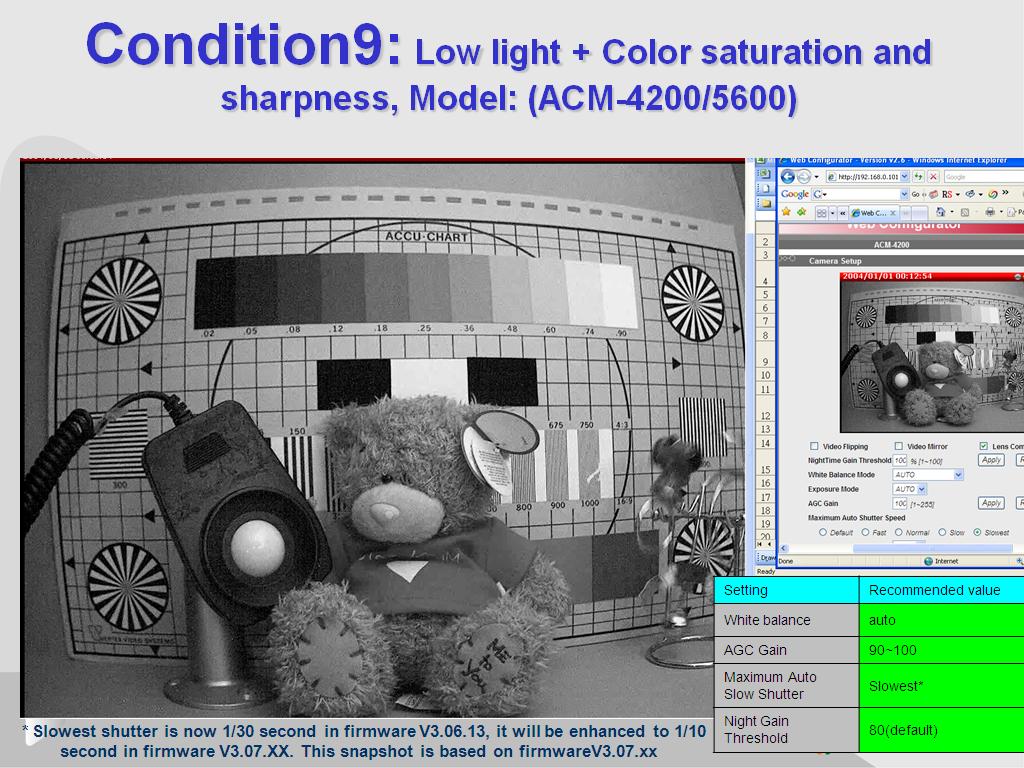
Task: Click Apply next to AGC Gain
Action: 991,503
